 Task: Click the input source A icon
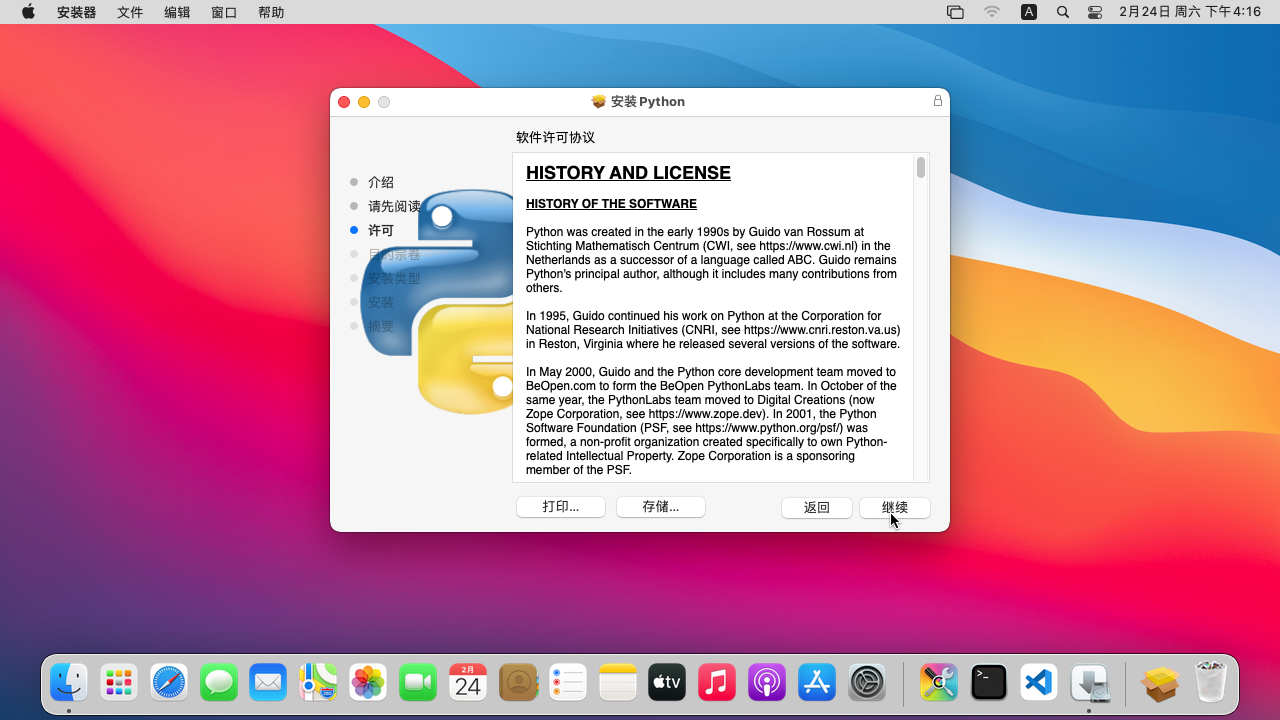click(1029, 12)
